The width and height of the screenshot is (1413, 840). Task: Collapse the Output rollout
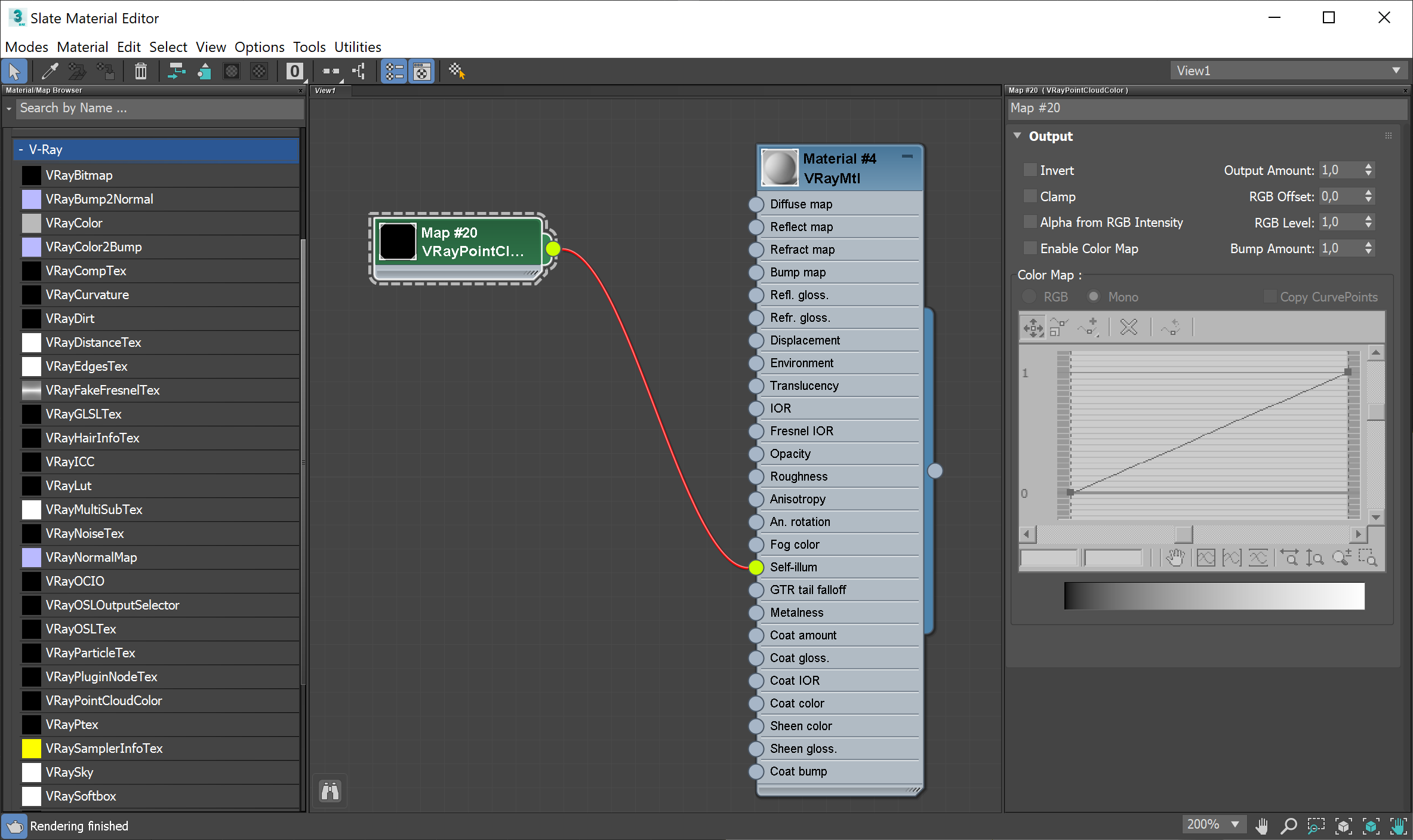click(1018, 136)
